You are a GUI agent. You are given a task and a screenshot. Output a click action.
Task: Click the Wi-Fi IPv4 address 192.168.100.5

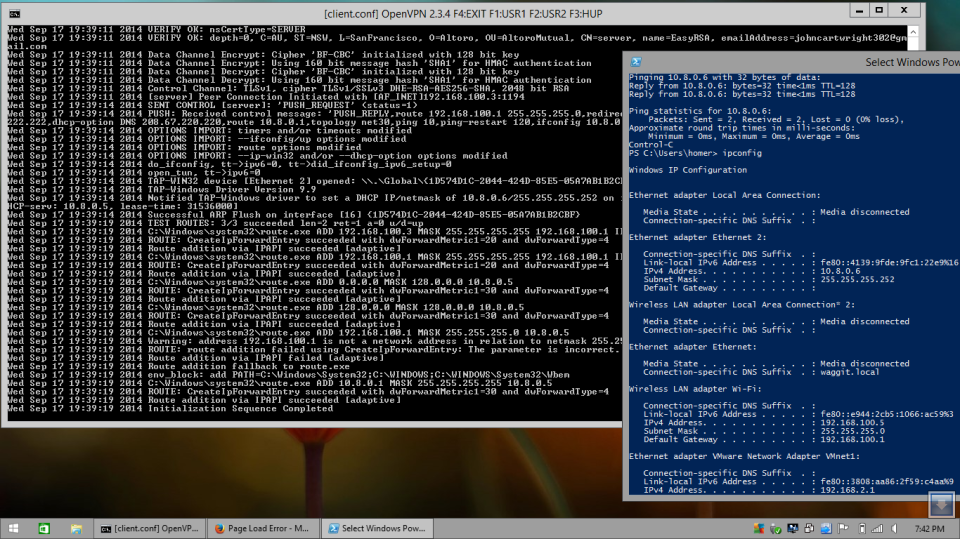[x=852, y=423]
